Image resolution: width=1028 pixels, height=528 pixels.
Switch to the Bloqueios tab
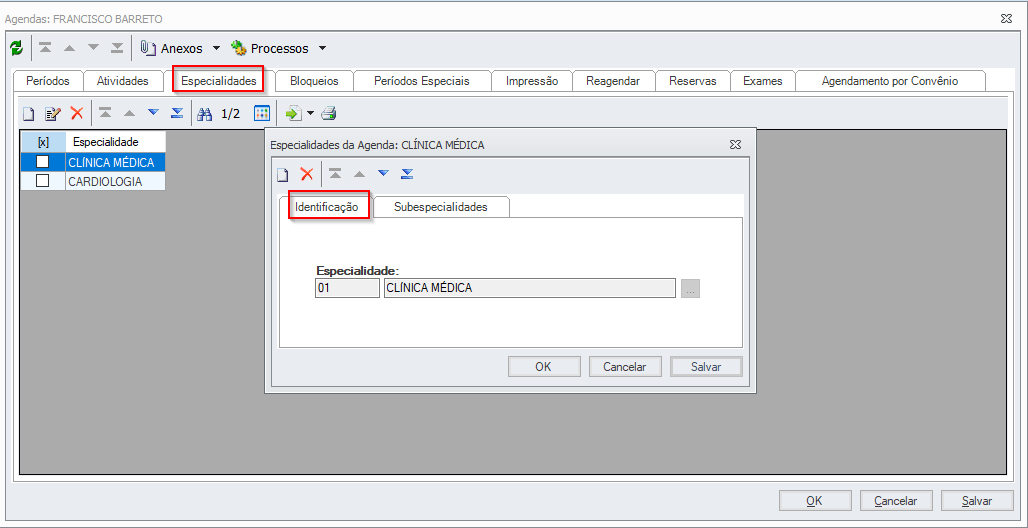315,81
